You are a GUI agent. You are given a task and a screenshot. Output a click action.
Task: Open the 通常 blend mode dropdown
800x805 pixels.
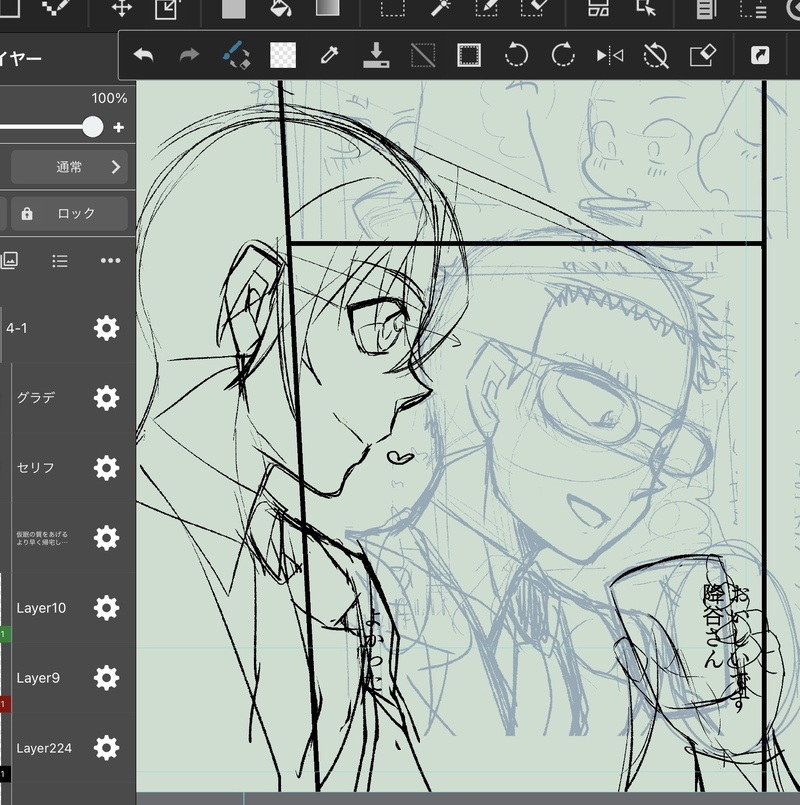click(69, 167)
